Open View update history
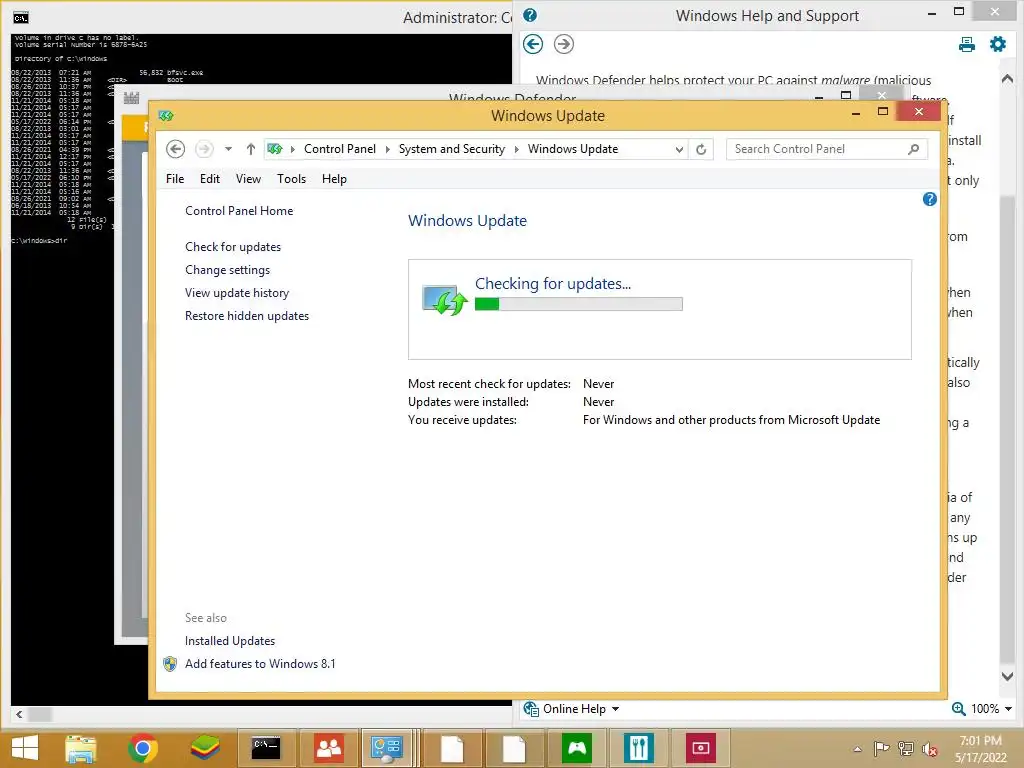Viewport: 1024px width, 768px height. click(237, 293)
